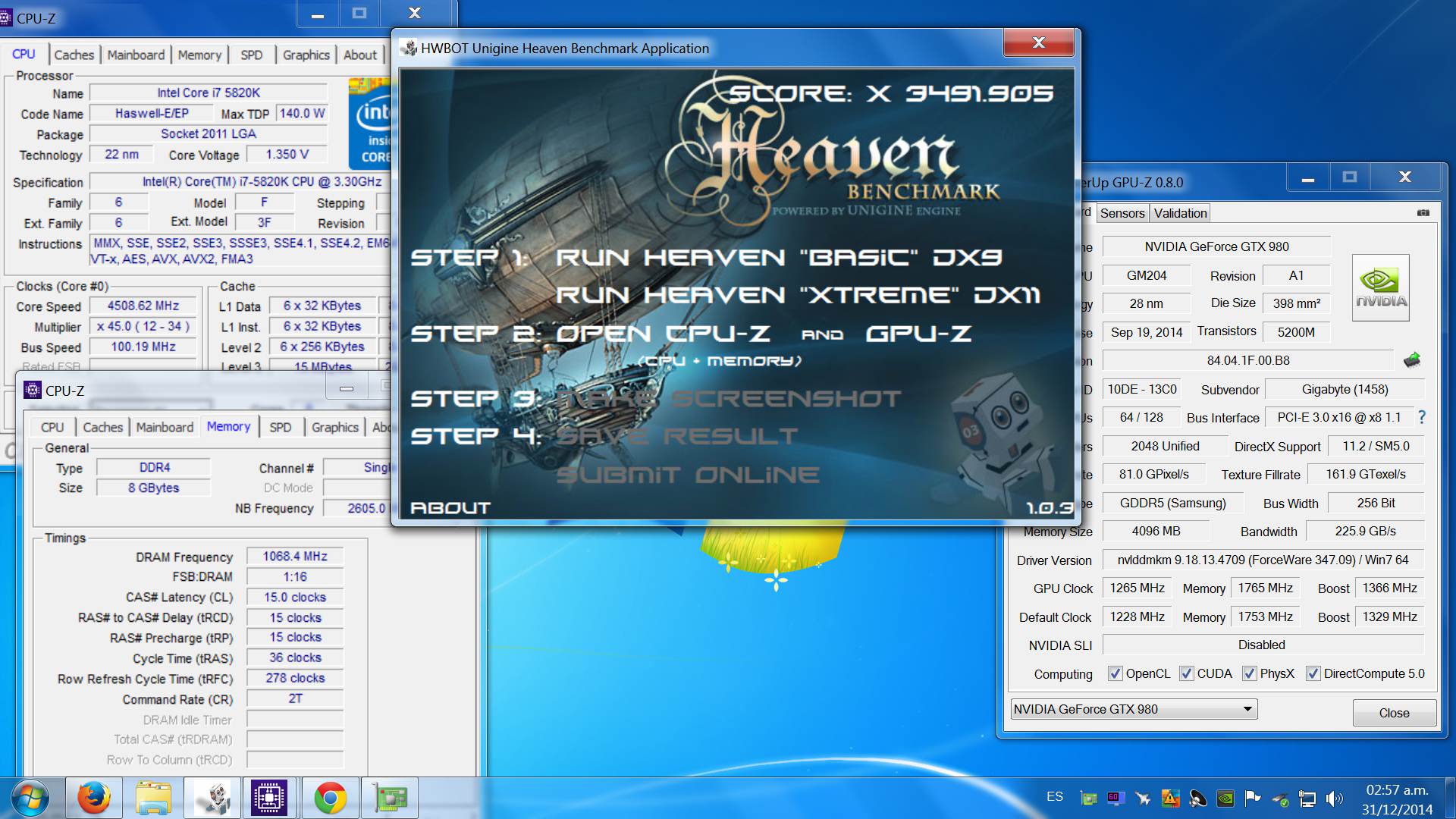Open the Validation tab in GPU-Z
This screenshot has width=1456, height=819.
coord(1180,213)
